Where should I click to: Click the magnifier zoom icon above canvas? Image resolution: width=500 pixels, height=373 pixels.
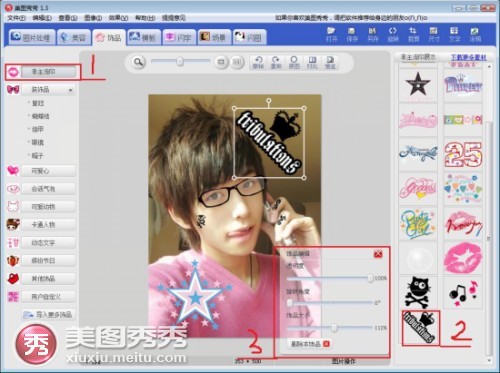pyautogui.click(x=138, y=62)
